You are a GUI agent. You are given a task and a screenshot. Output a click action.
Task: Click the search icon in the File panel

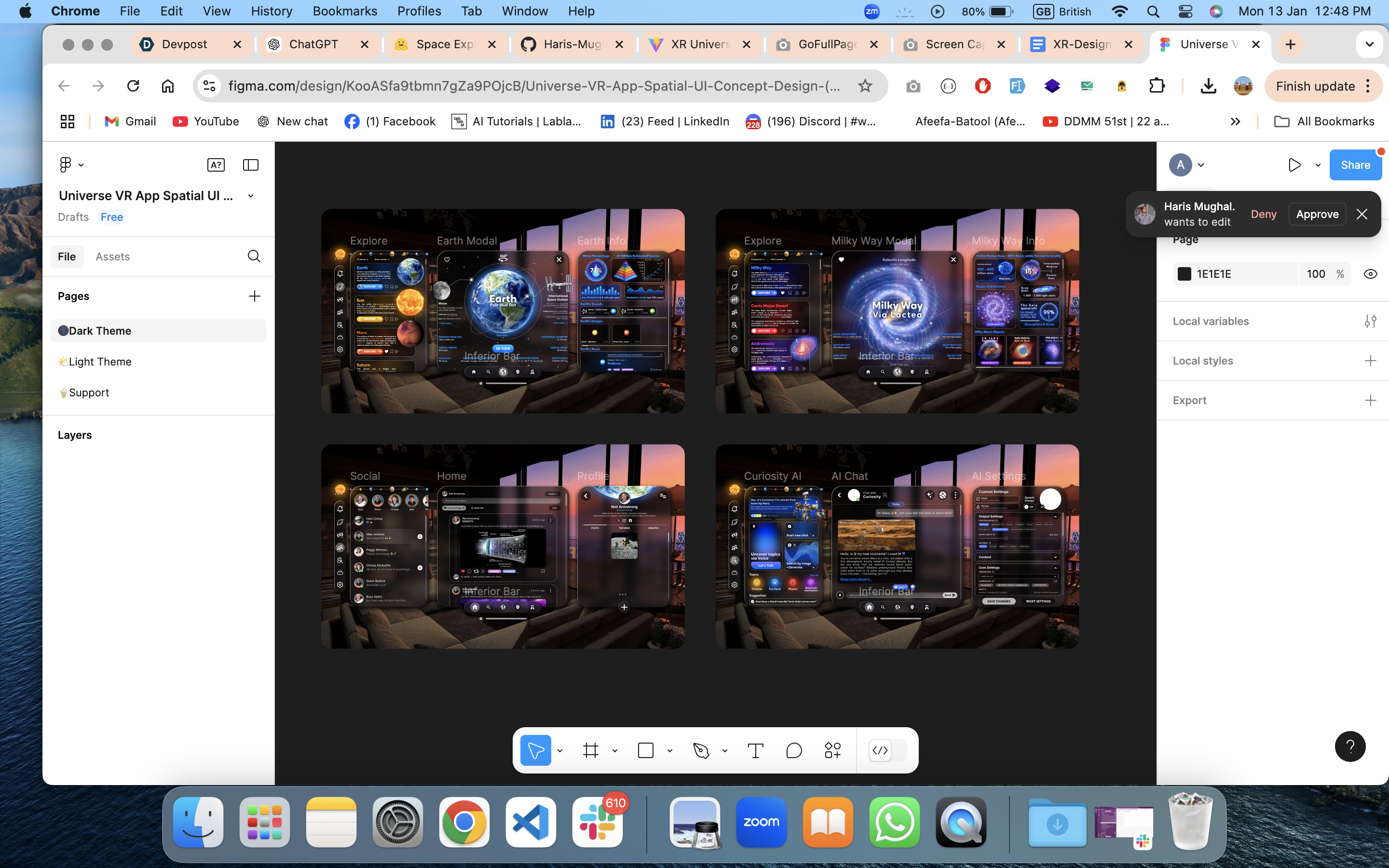[x=254, y=256]
